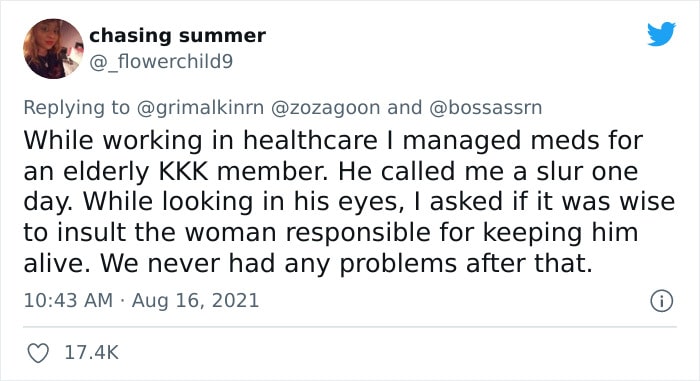Screen dimensions: 700x381
Task: Click the Twitter bird logo
Action: click(x=661, y=33)
